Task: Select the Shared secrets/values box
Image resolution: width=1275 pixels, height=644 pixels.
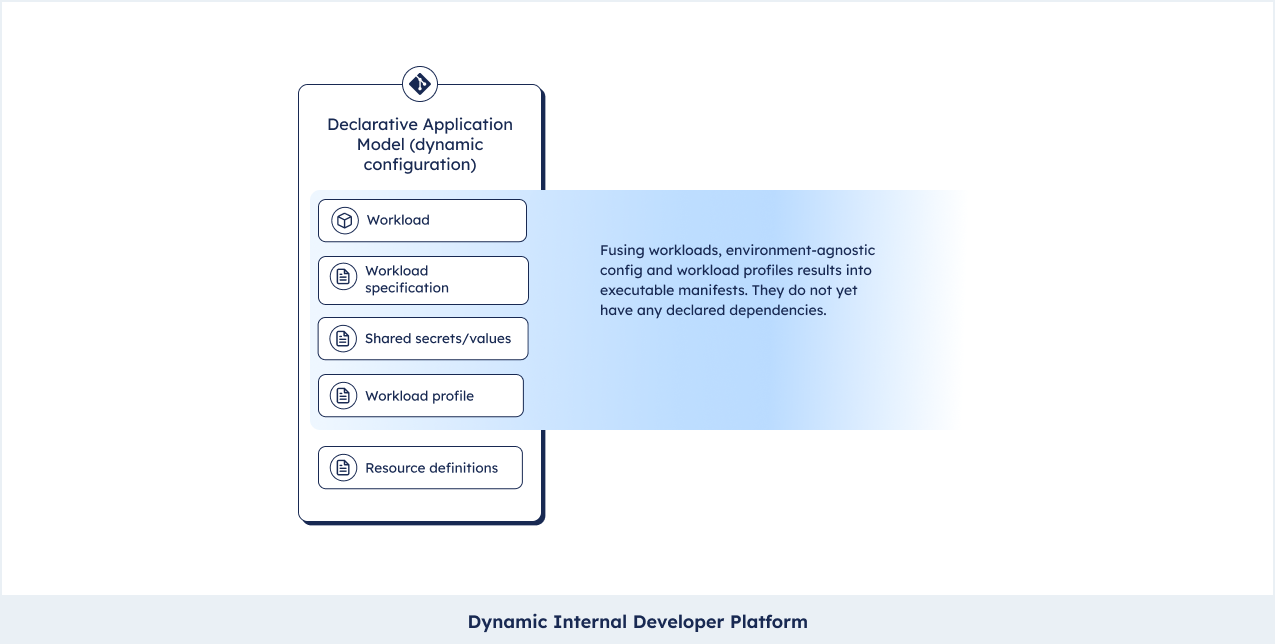Action: [423, 339]
